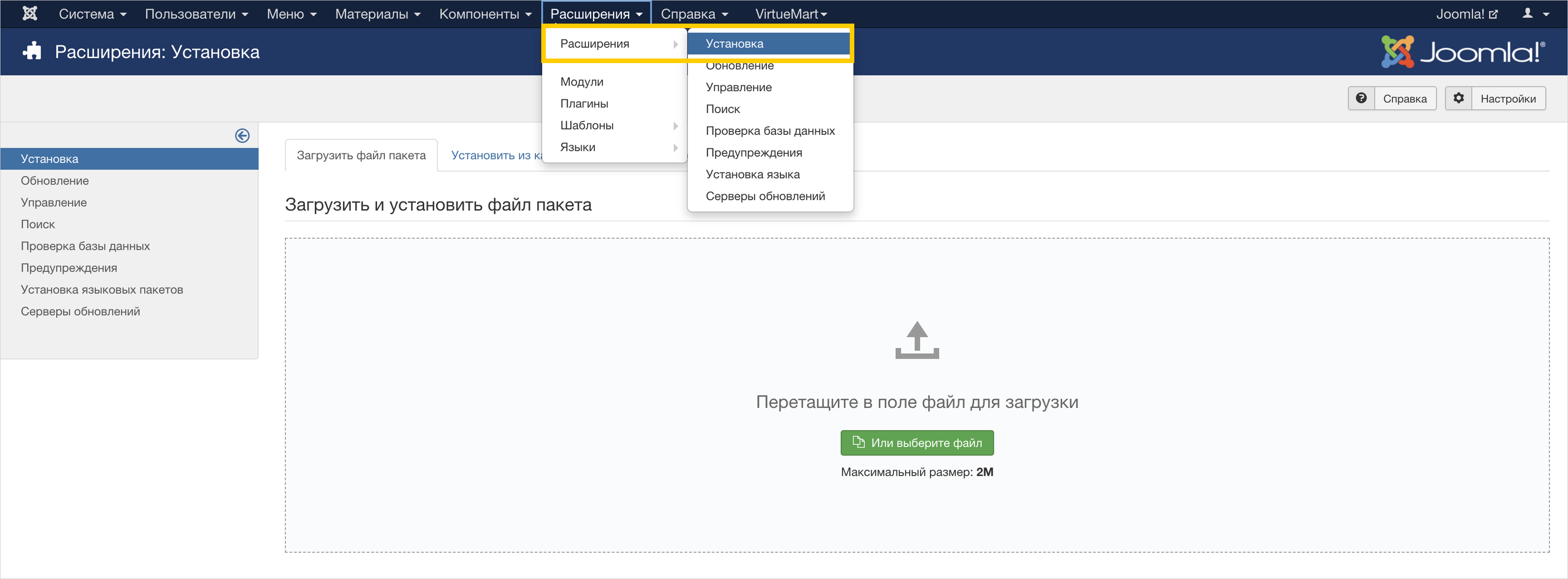
Task: Open the Система dropdown menu
Action: point(93,14)
